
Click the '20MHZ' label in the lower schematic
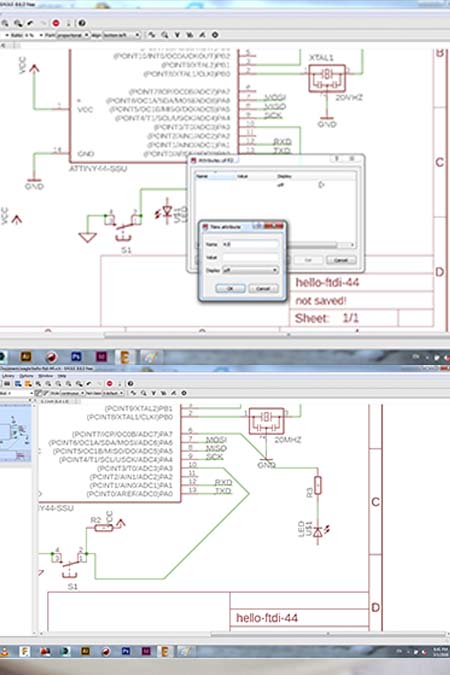point(288,440)
